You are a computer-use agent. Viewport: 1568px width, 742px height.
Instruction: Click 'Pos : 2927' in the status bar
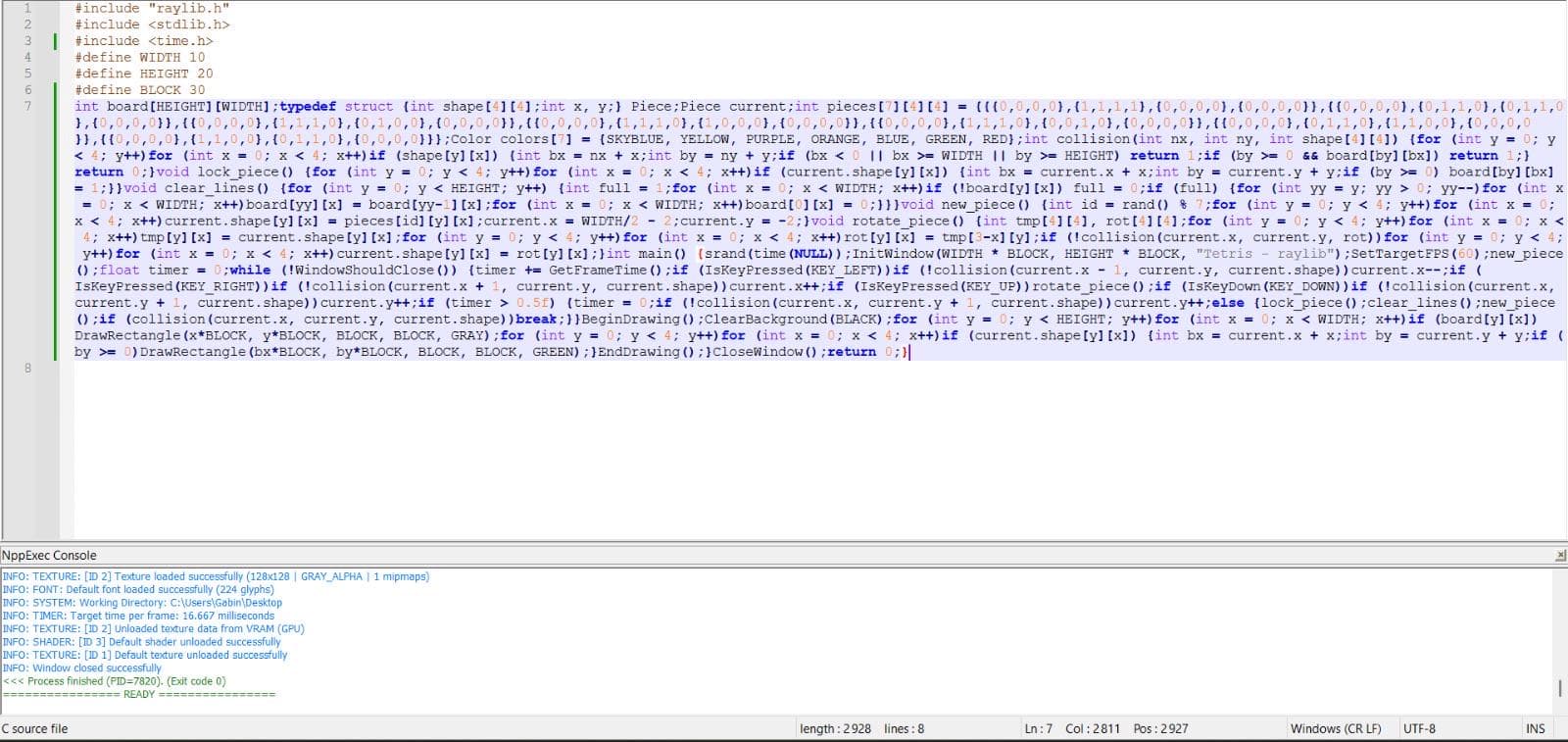[1161, 728]
